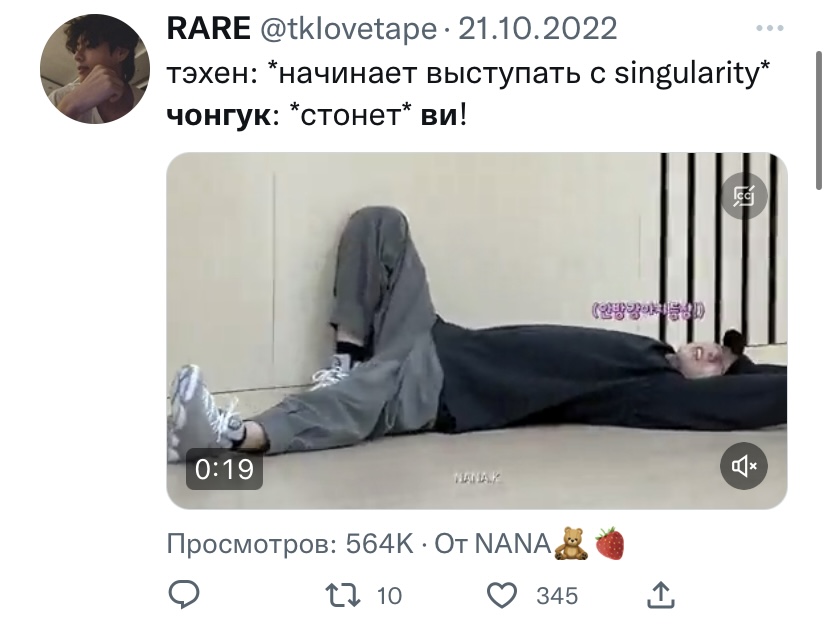Open the 21.10.2022 tweet date link
This screenshot has height=625, width=828.
coord(538,29)
